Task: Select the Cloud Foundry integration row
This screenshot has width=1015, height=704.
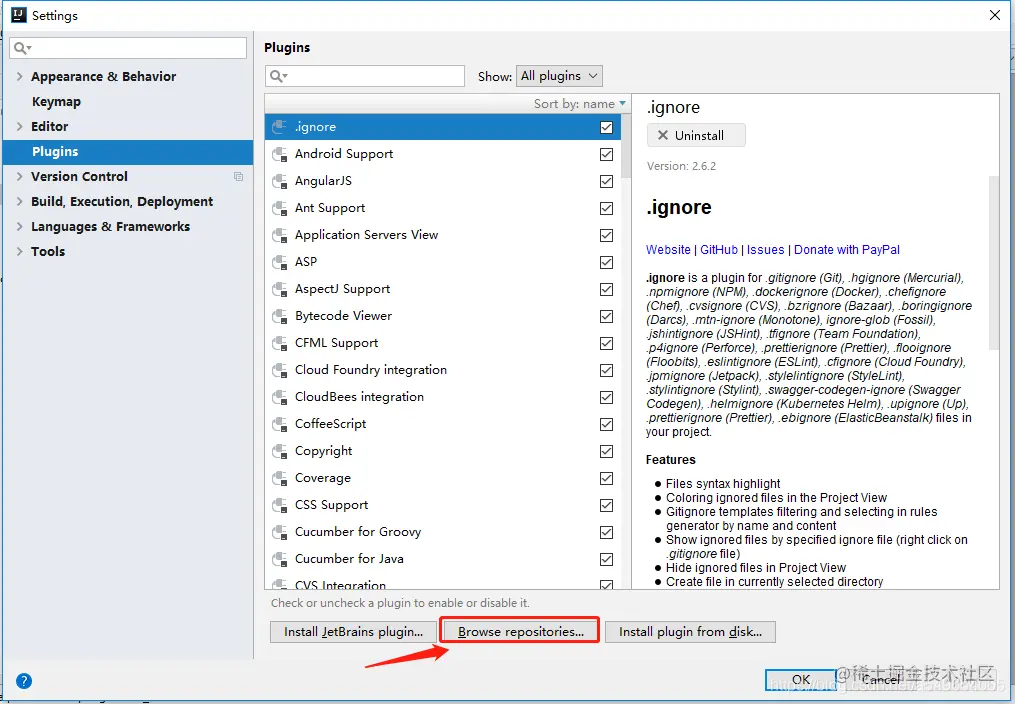Action: click(443, 370)
